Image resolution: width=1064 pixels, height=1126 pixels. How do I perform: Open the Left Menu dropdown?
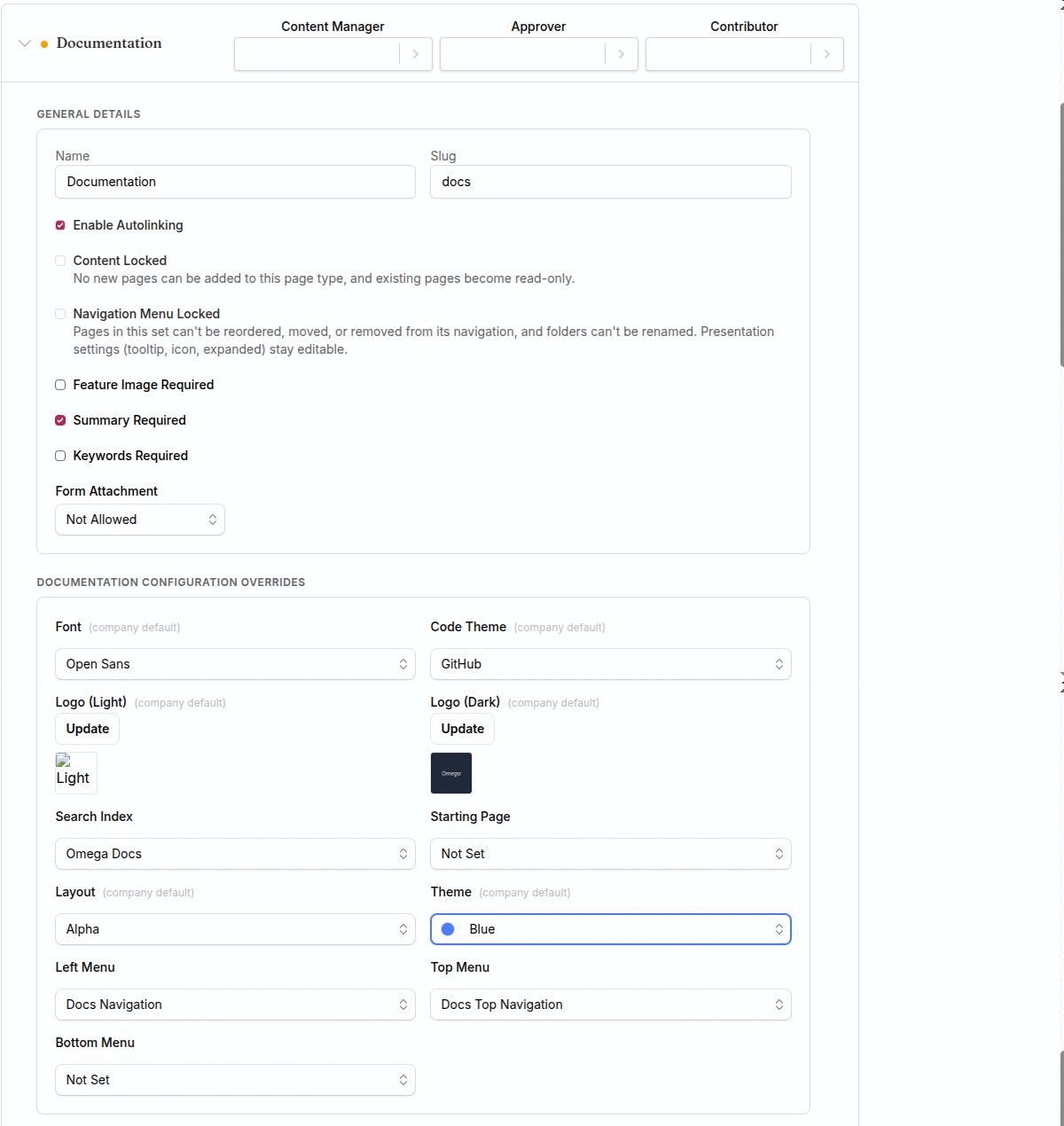235,1005
